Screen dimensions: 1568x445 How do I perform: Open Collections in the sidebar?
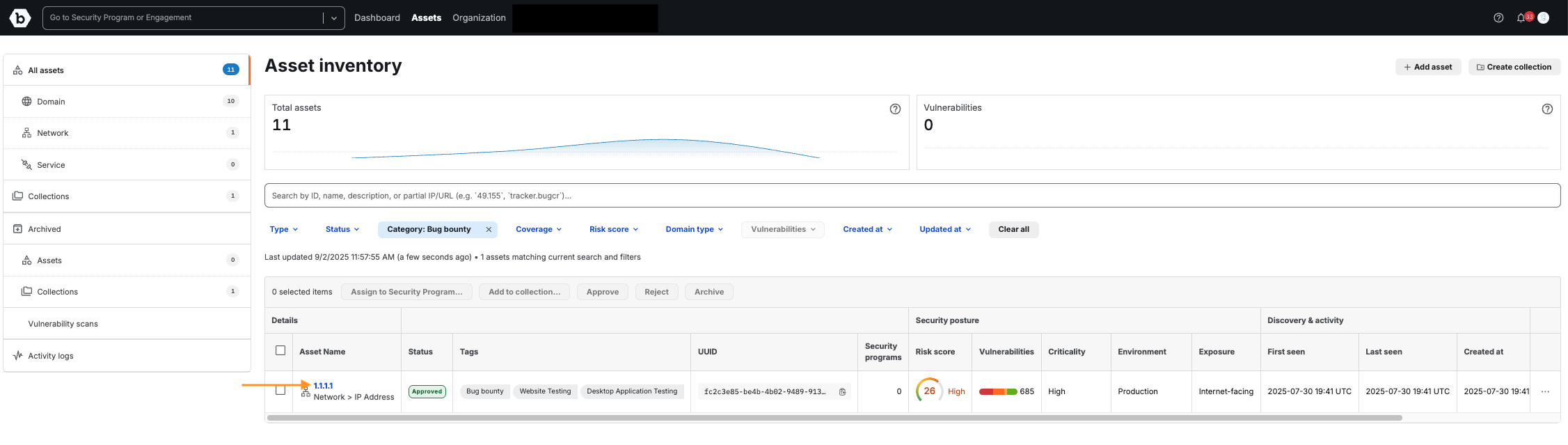click(x=126, y=196)
